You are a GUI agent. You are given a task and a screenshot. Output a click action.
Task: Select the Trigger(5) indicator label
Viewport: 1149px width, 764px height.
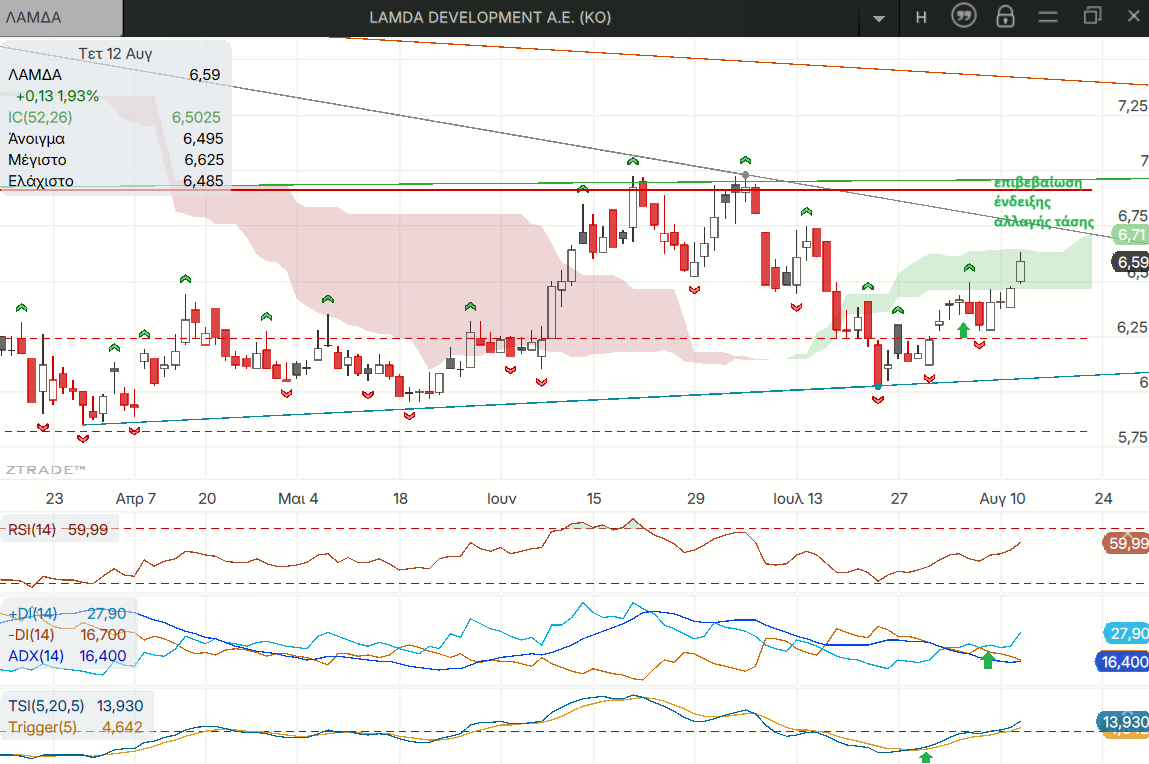point(43,727)
